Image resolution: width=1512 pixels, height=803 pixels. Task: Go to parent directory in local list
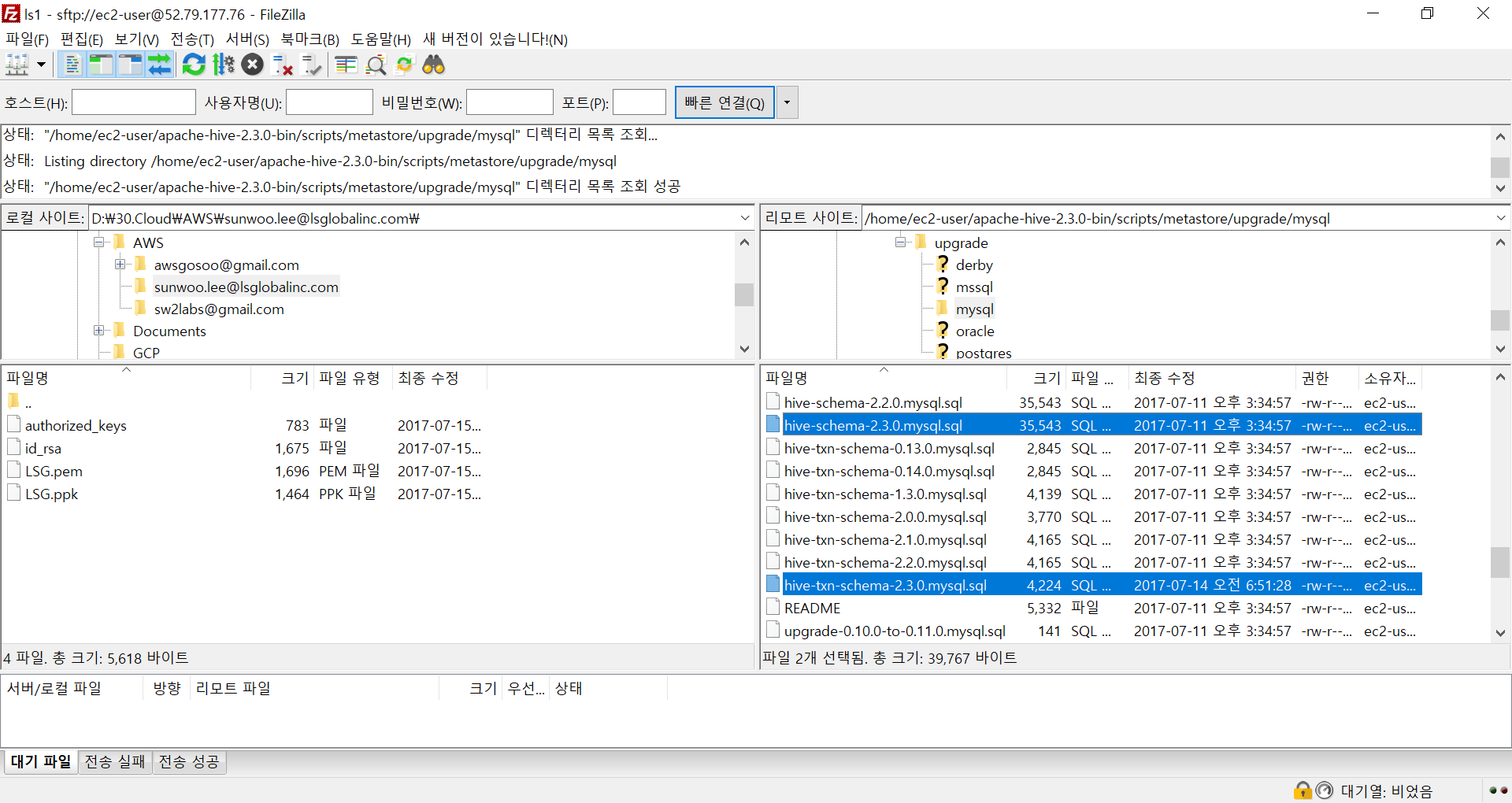[28, 403]
